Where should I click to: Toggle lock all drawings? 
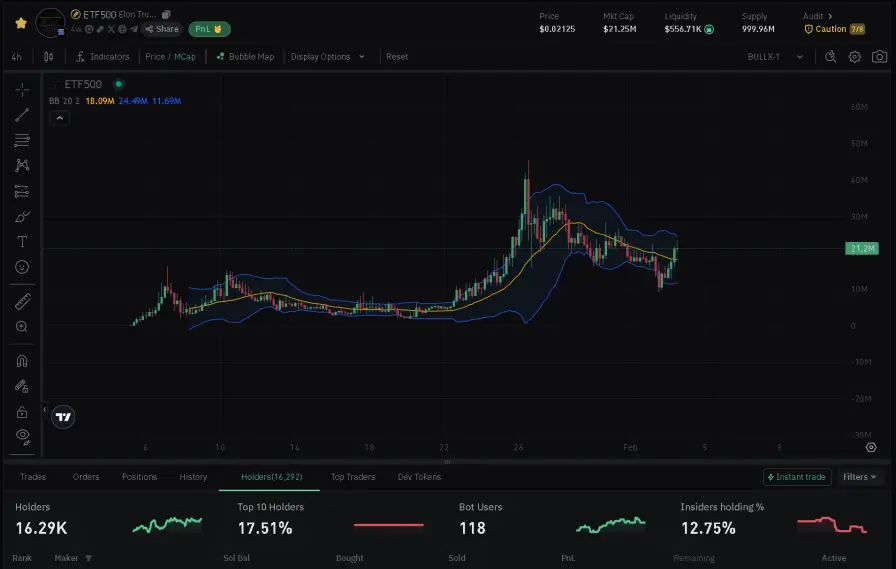pos(22,412)
